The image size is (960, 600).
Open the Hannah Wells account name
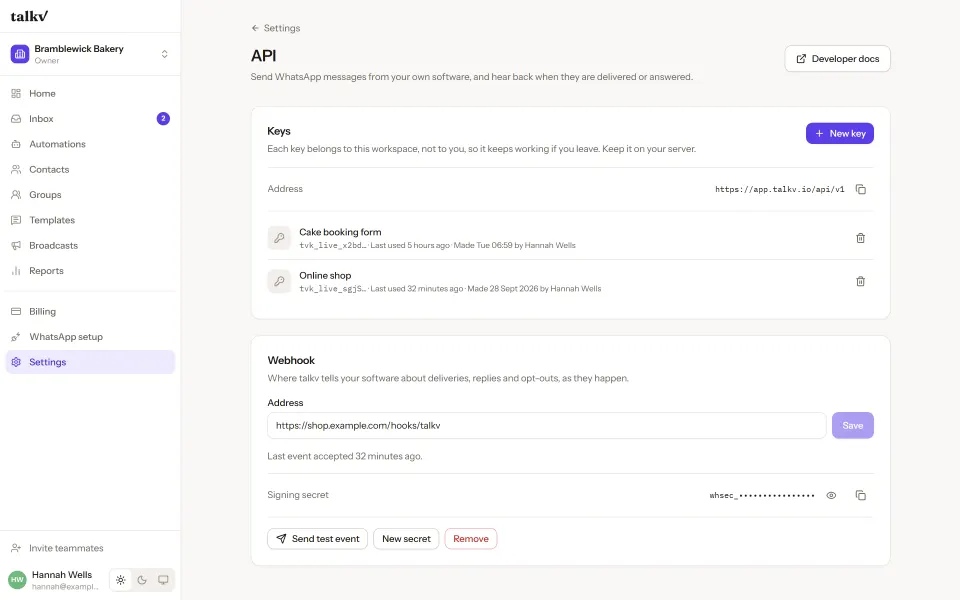62,574
